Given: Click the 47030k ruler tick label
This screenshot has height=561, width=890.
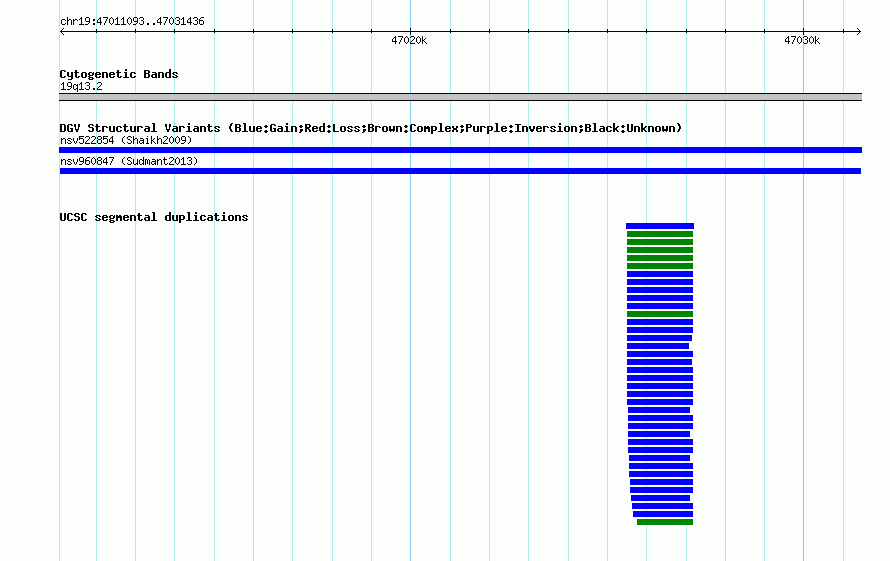Looking at the screenshot, I should coord(802,40).
